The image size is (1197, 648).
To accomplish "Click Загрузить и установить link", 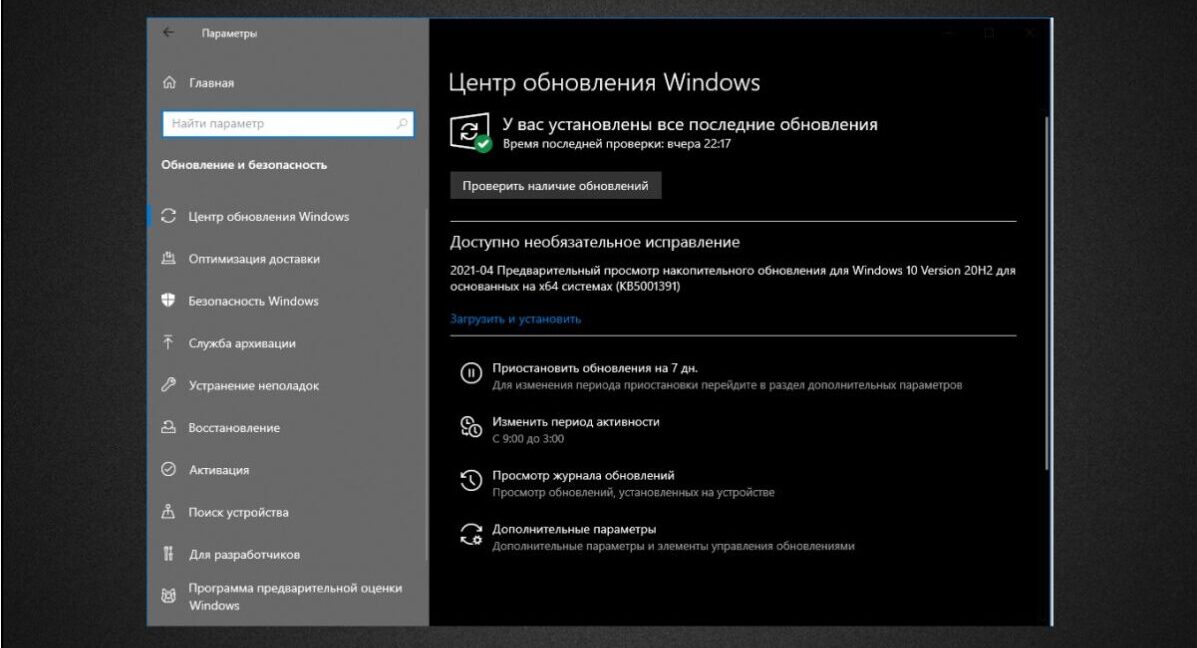I will click(x=515, y=319).
